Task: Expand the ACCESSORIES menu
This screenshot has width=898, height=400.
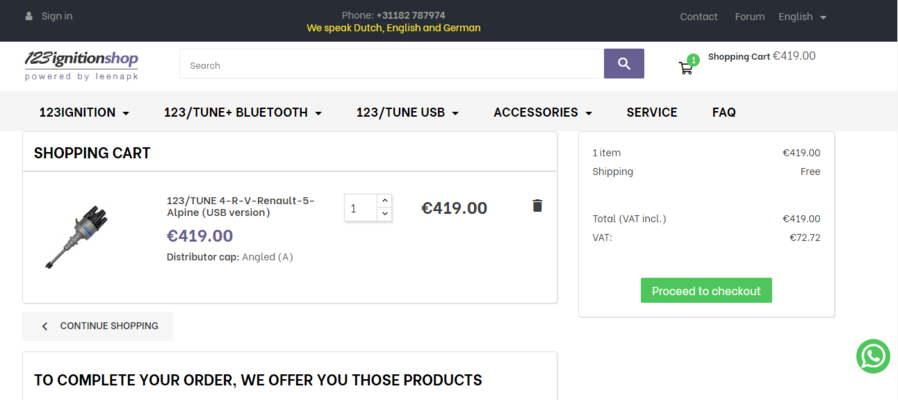Action: coord(543,112)
